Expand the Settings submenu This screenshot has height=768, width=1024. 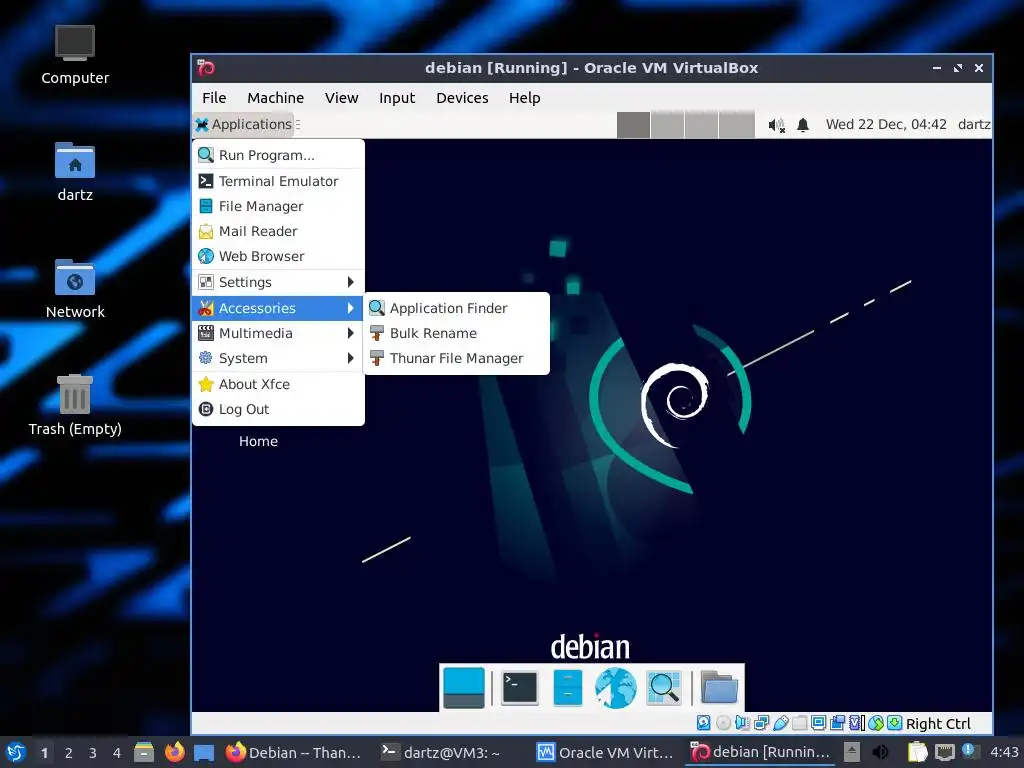click(x=278, y=282)
